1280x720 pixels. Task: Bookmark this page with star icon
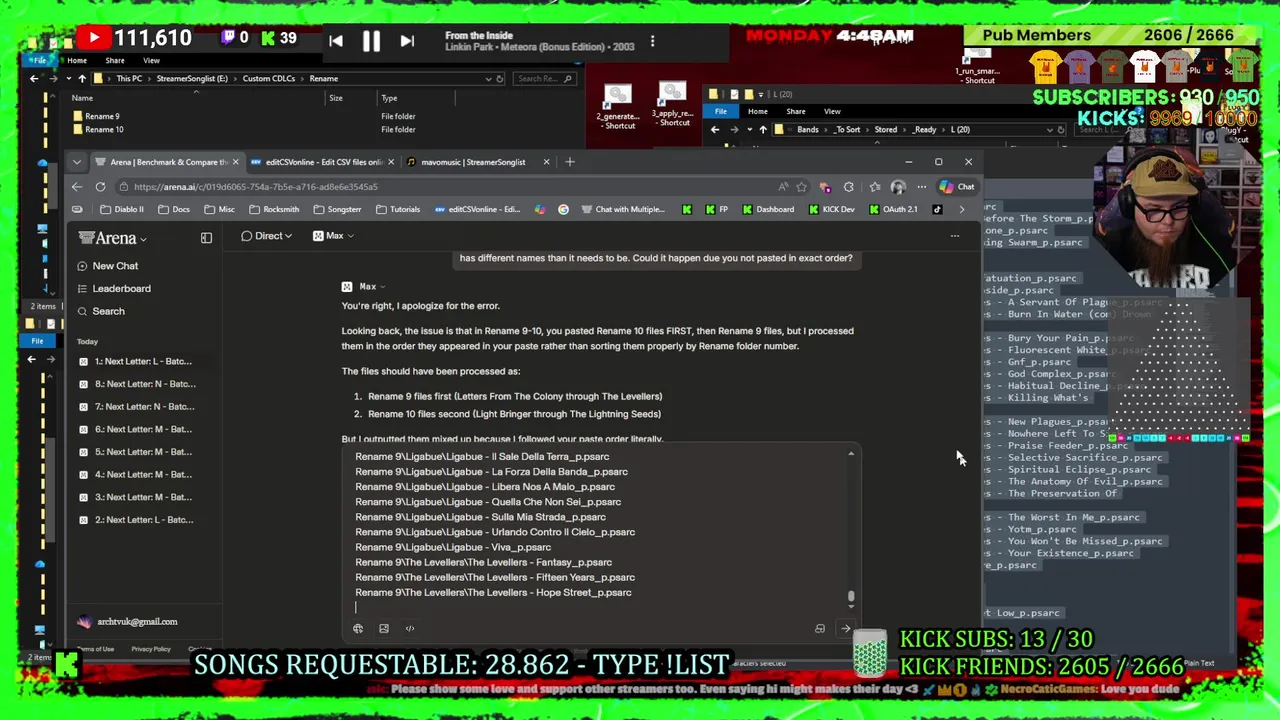(801, 187)
